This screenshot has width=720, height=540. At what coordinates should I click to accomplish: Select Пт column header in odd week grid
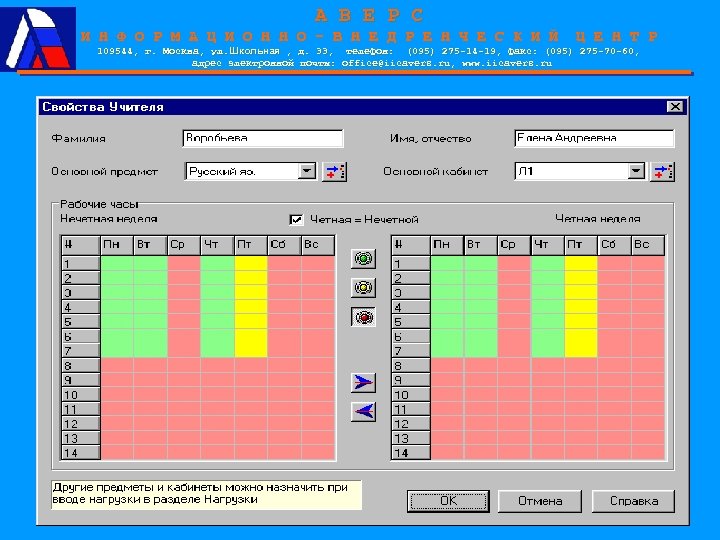pyautogui.click(x=251, y=245)
